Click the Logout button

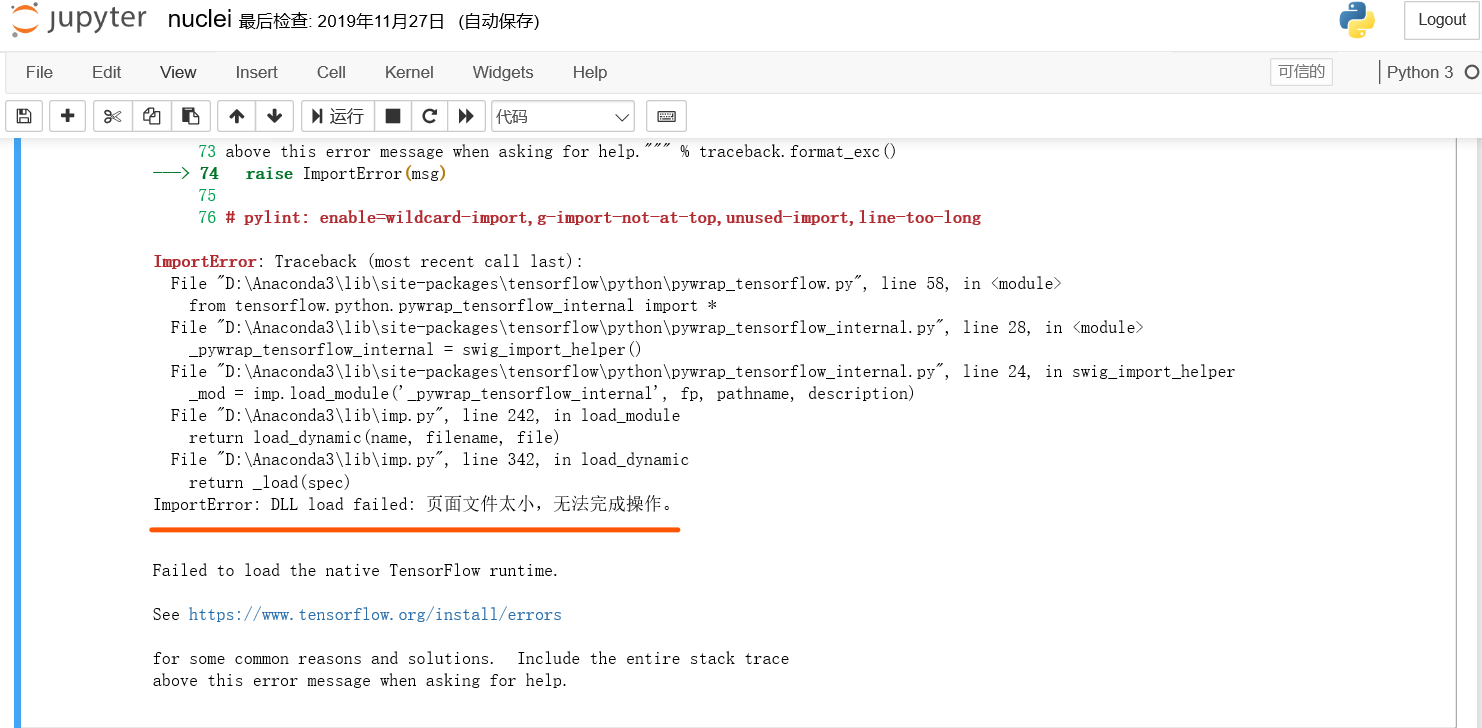(1441, 19)
